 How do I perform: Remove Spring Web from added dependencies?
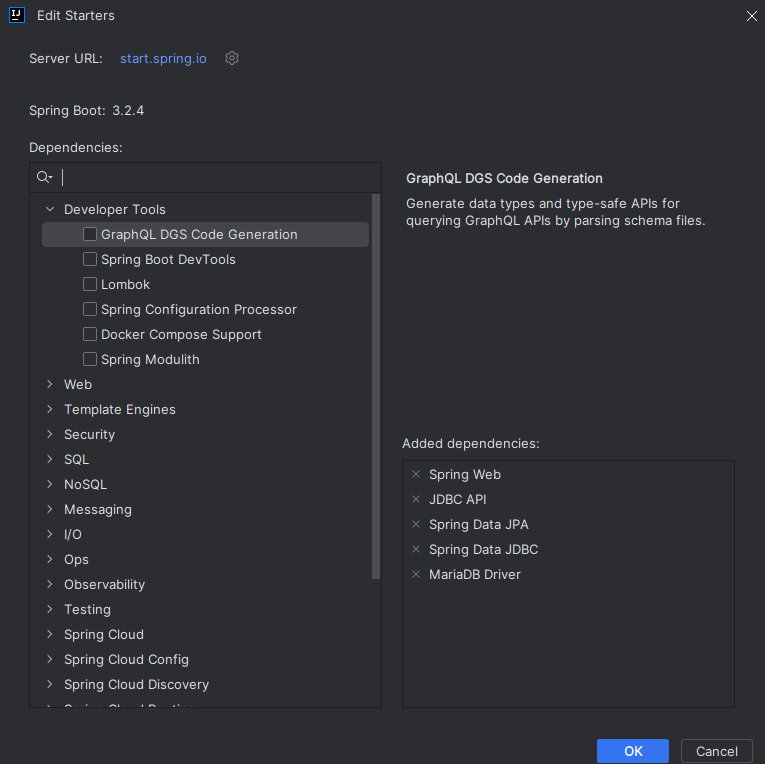tap(416, 474)
